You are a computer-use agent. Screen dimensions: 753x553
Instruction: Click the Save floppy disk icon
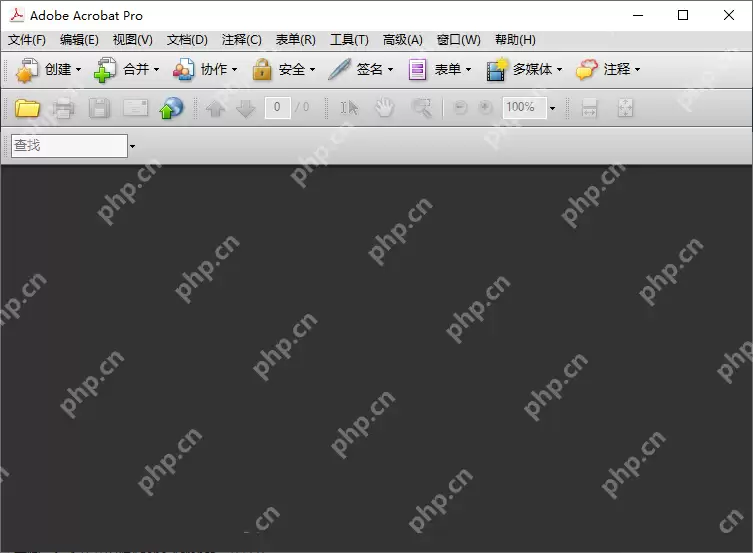(x=99, y=108)
